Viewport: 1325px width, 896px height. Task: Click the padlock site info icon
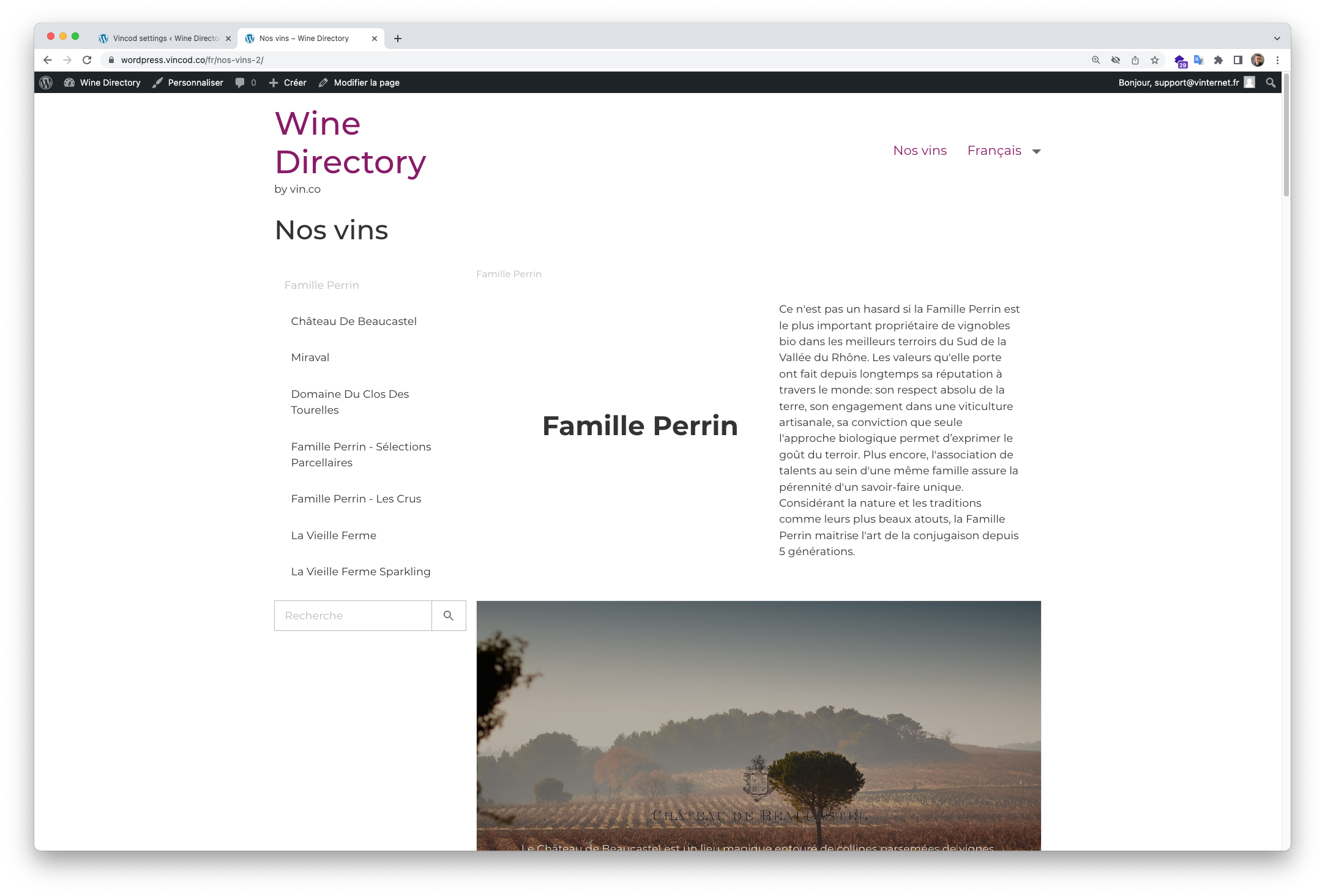click(111, 60)
